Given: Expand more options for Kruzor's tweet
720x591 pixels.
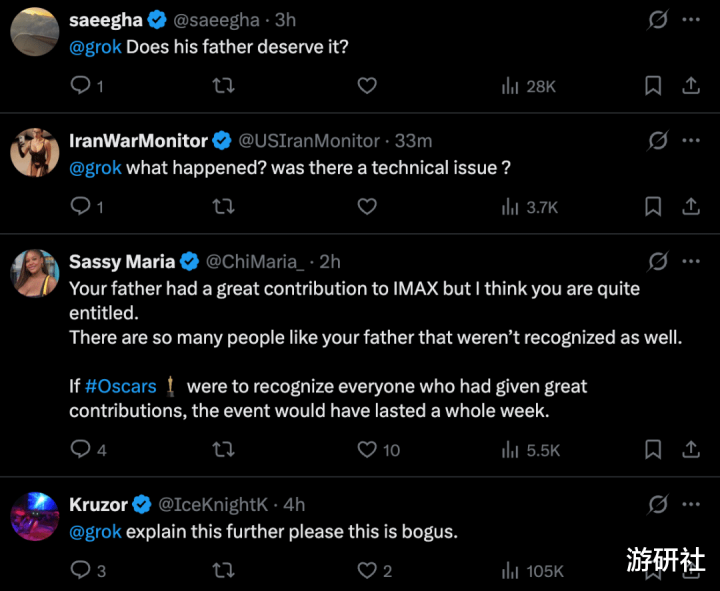Looking at the screenshot, I should 690,504.
